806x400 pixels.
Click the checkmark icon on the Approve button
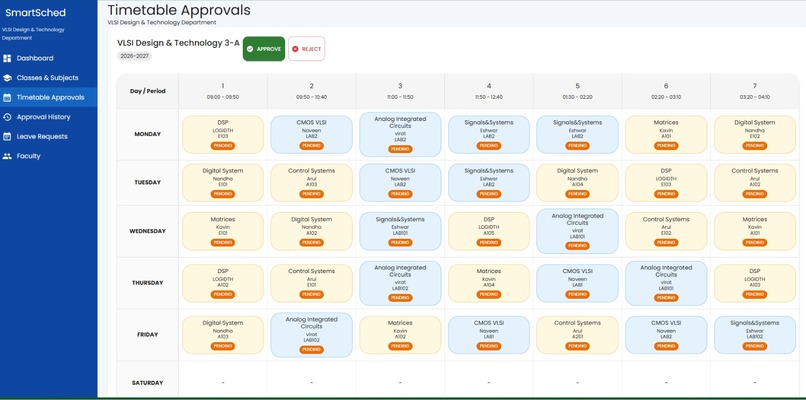point(250,49)
